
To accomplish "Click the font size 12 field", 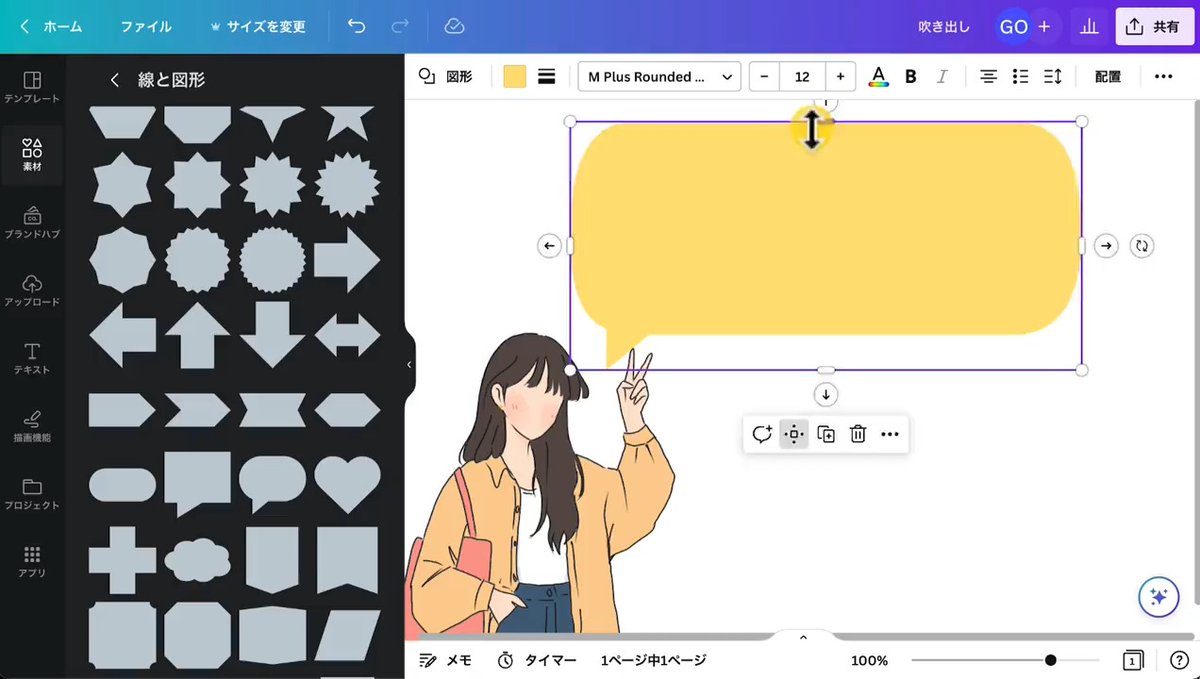I will 802,77.
